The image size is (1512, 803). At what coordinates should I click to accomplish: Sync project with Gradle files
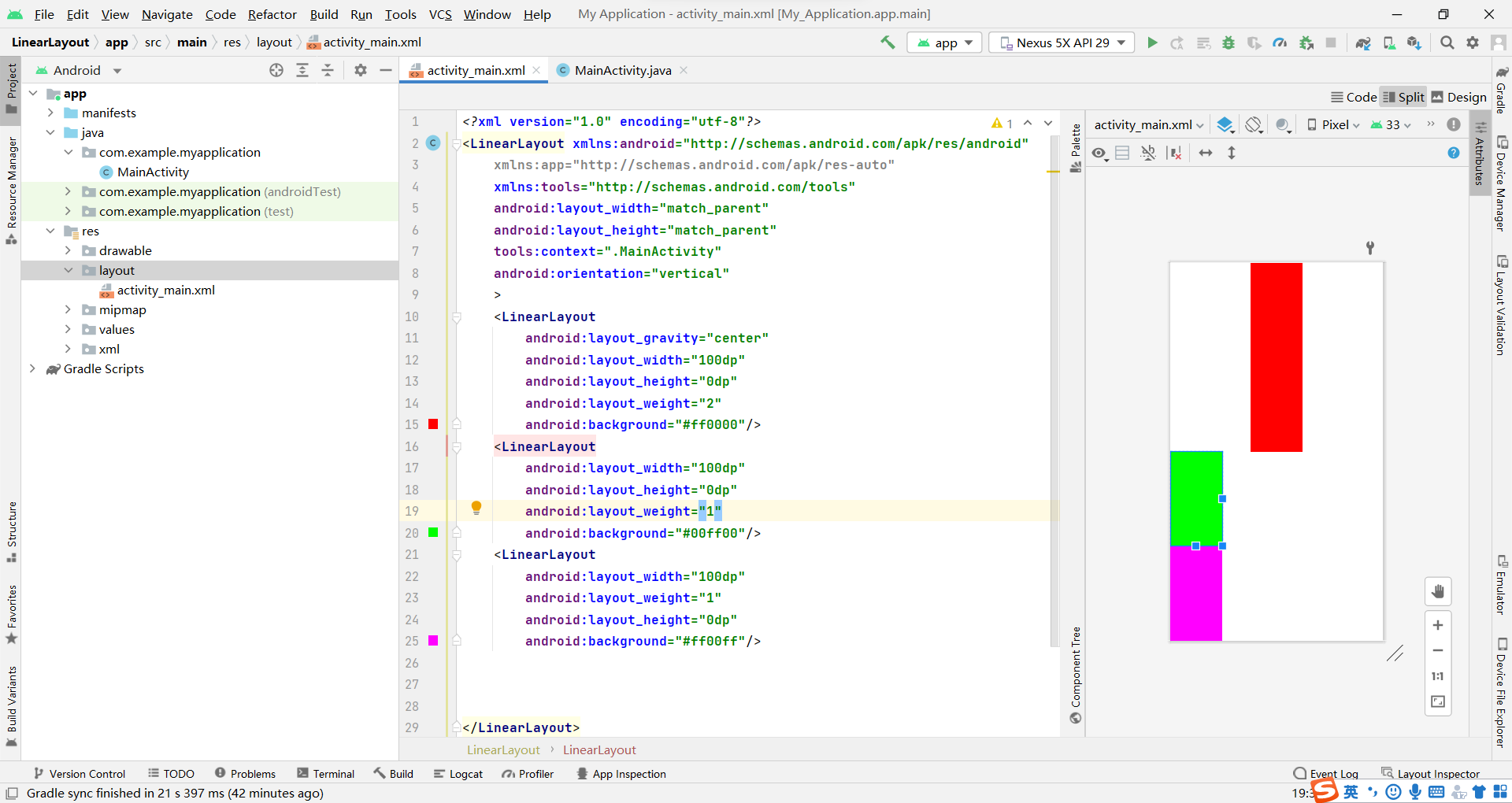coord(1365,43)
